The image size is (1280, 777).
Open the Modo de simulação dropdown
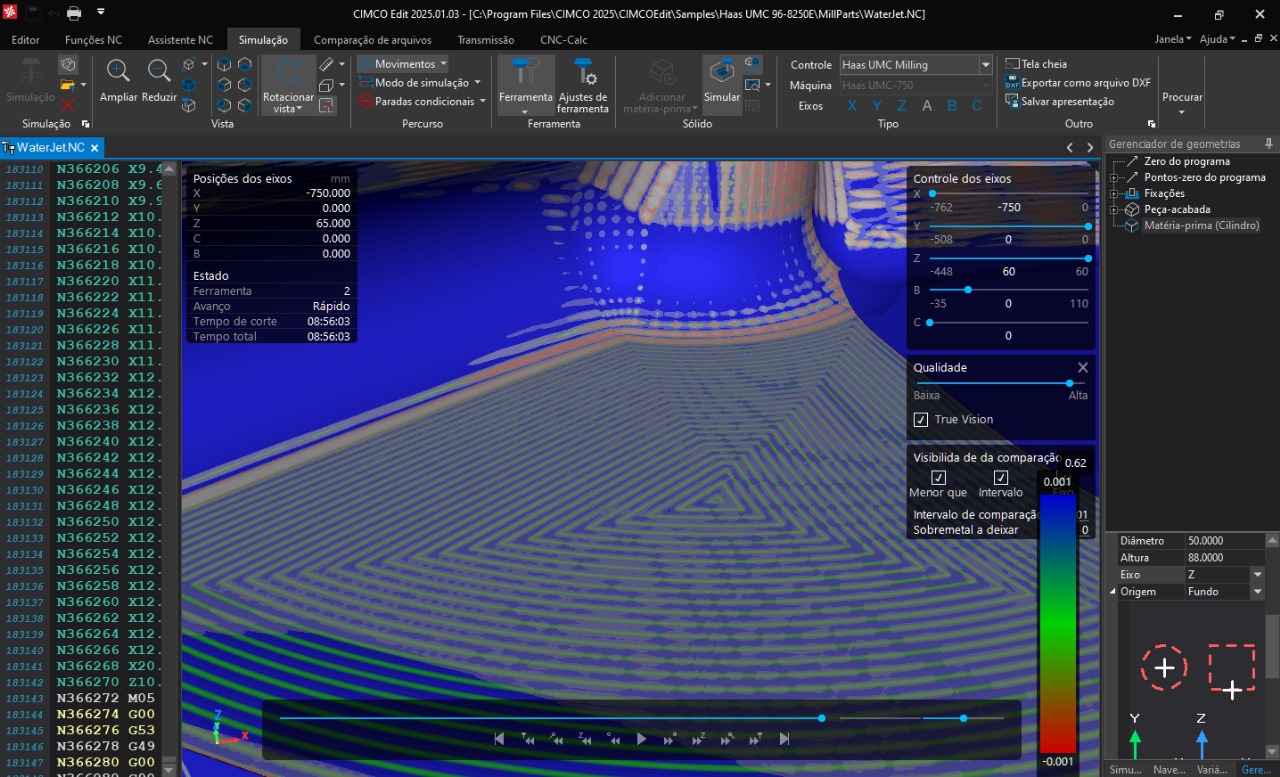pos(420,83)
